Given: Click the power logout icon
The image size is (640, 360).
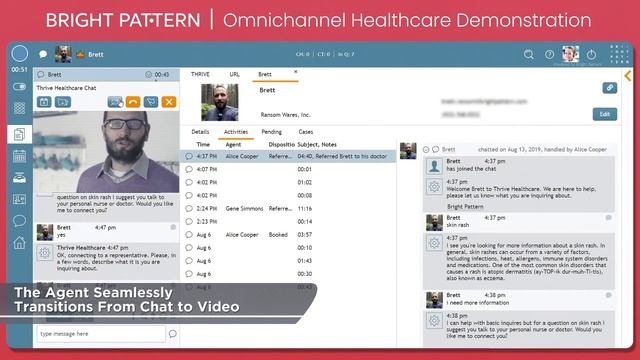Looking at the screenshot, I should pos(591,54).
